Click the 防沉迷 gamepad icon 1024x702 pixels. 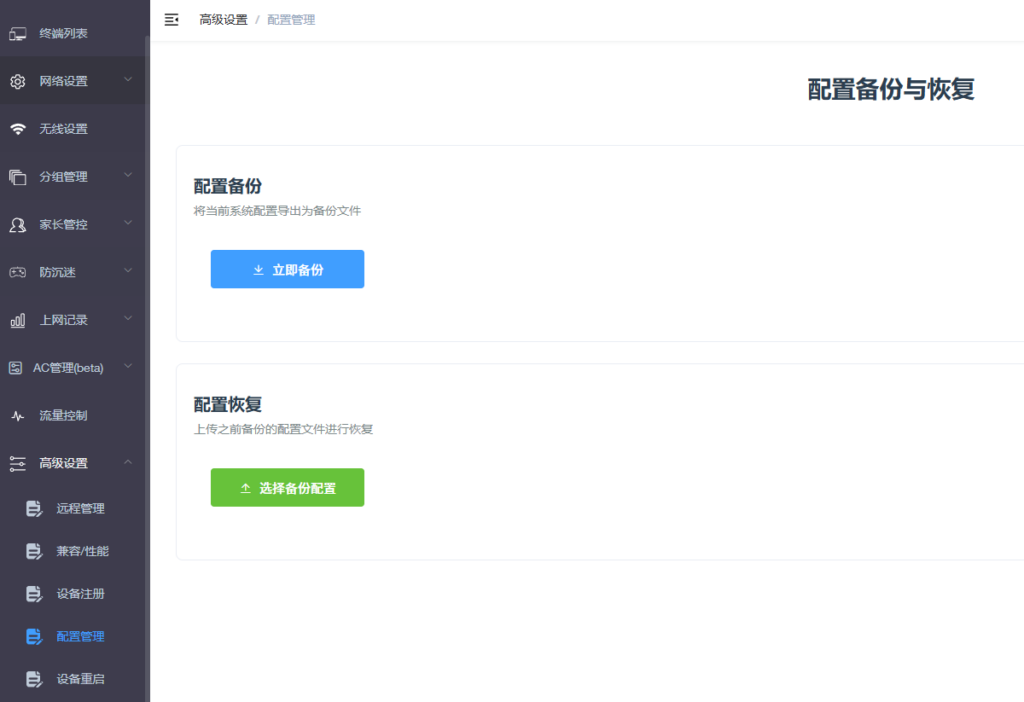coord(18,272)
